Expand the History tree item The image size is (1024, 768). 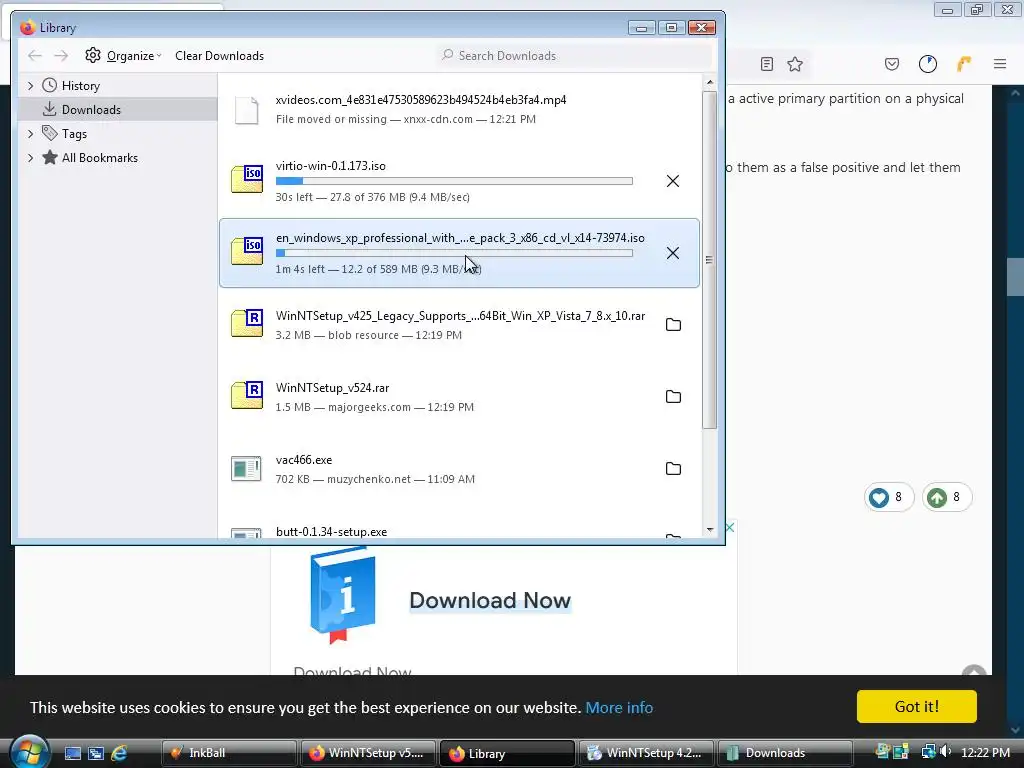[30, 86]
